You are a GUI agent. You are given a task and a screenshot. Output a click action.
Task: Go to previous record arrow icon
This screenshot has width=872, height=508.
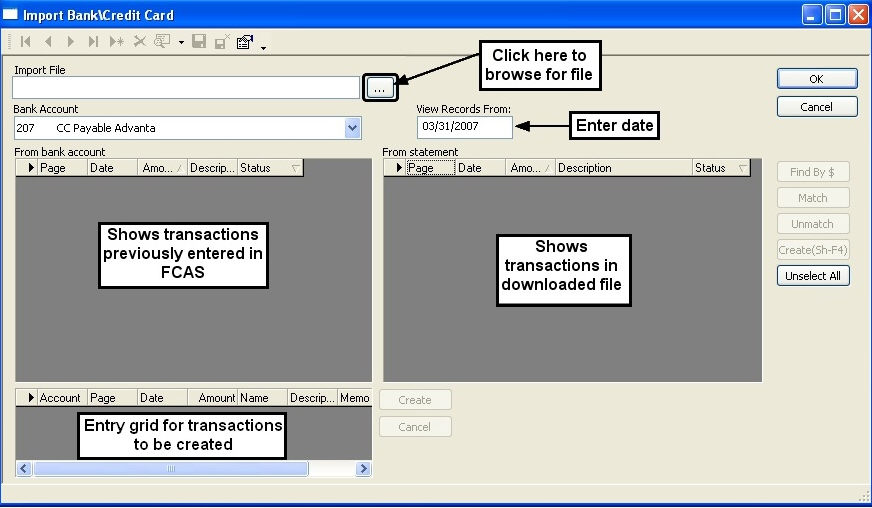(48, 41)
